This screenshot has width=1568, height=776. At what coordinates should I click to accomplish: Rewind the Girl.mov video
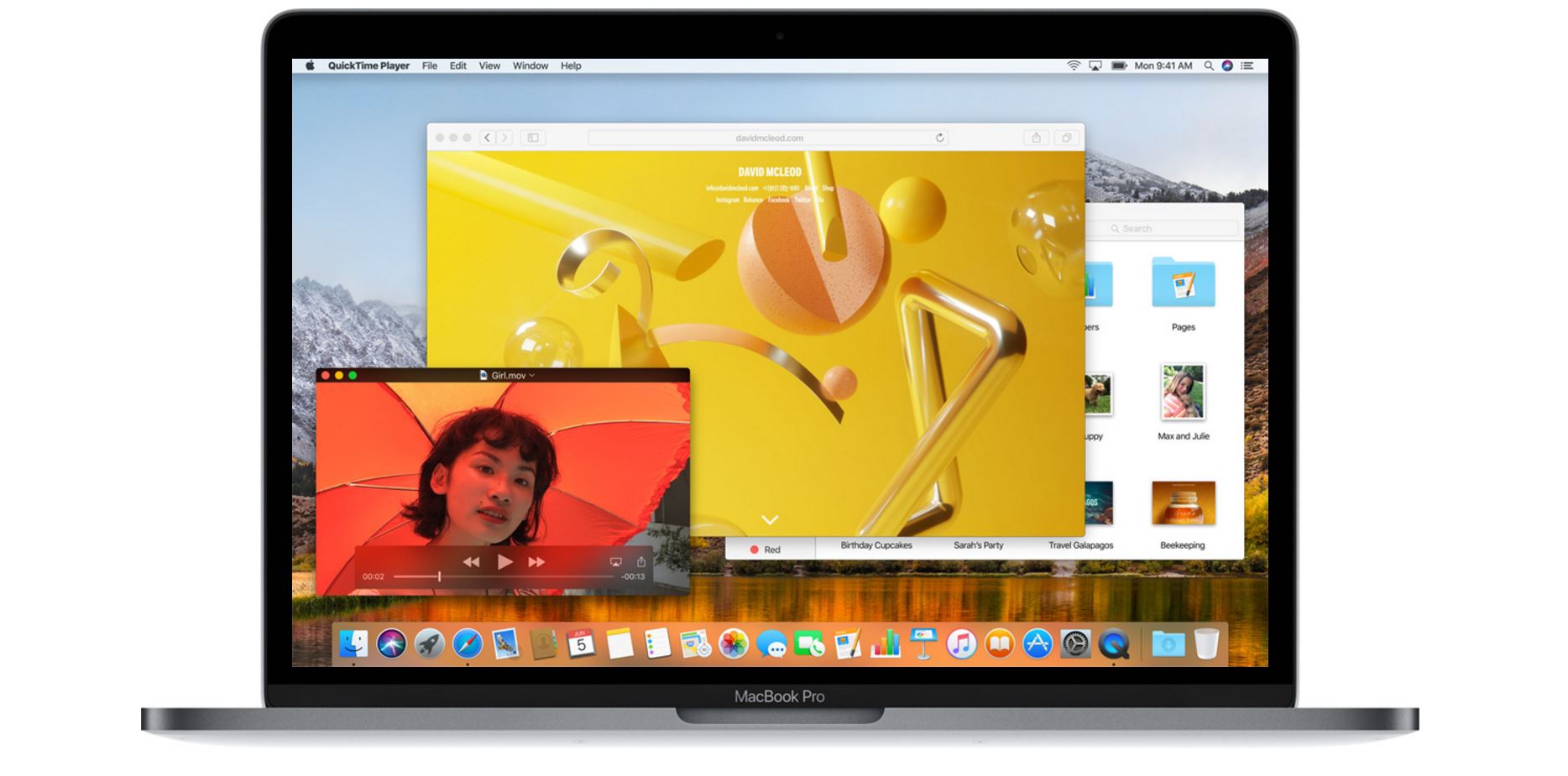tap(471, 562)
